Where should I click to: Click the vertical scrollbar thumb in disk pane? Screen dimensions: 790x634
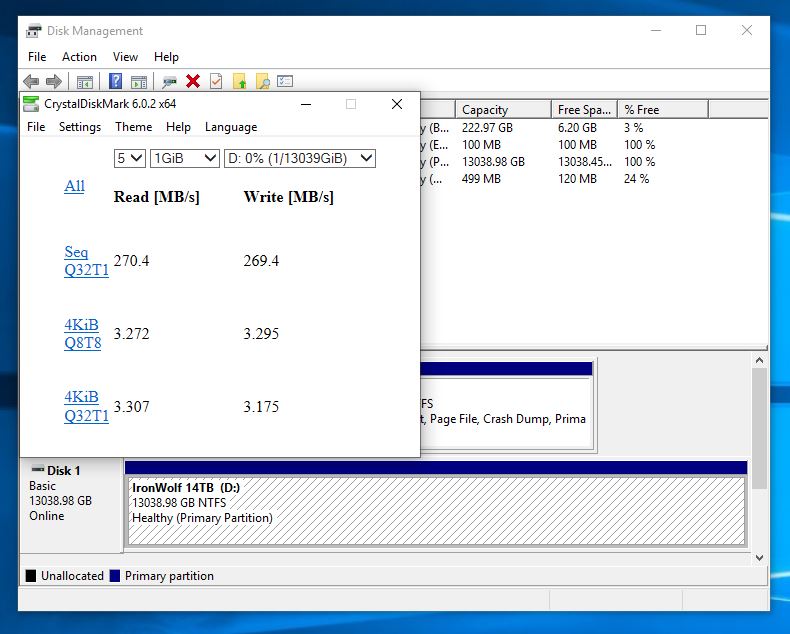(x=759, y=428)
